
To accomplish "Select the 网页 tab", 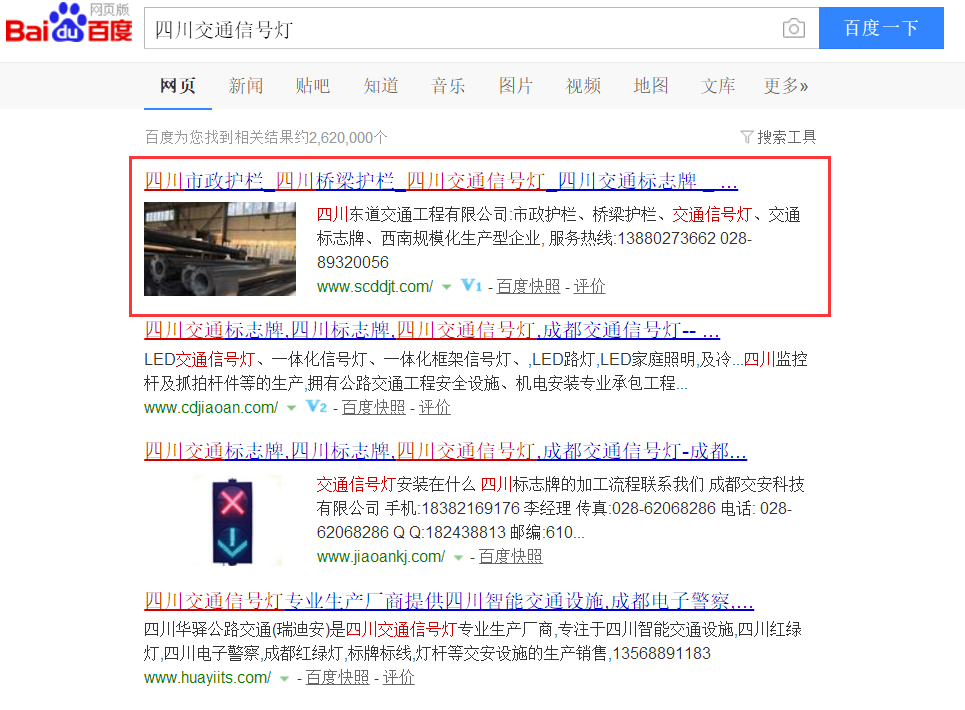I will tap(178, 86).
